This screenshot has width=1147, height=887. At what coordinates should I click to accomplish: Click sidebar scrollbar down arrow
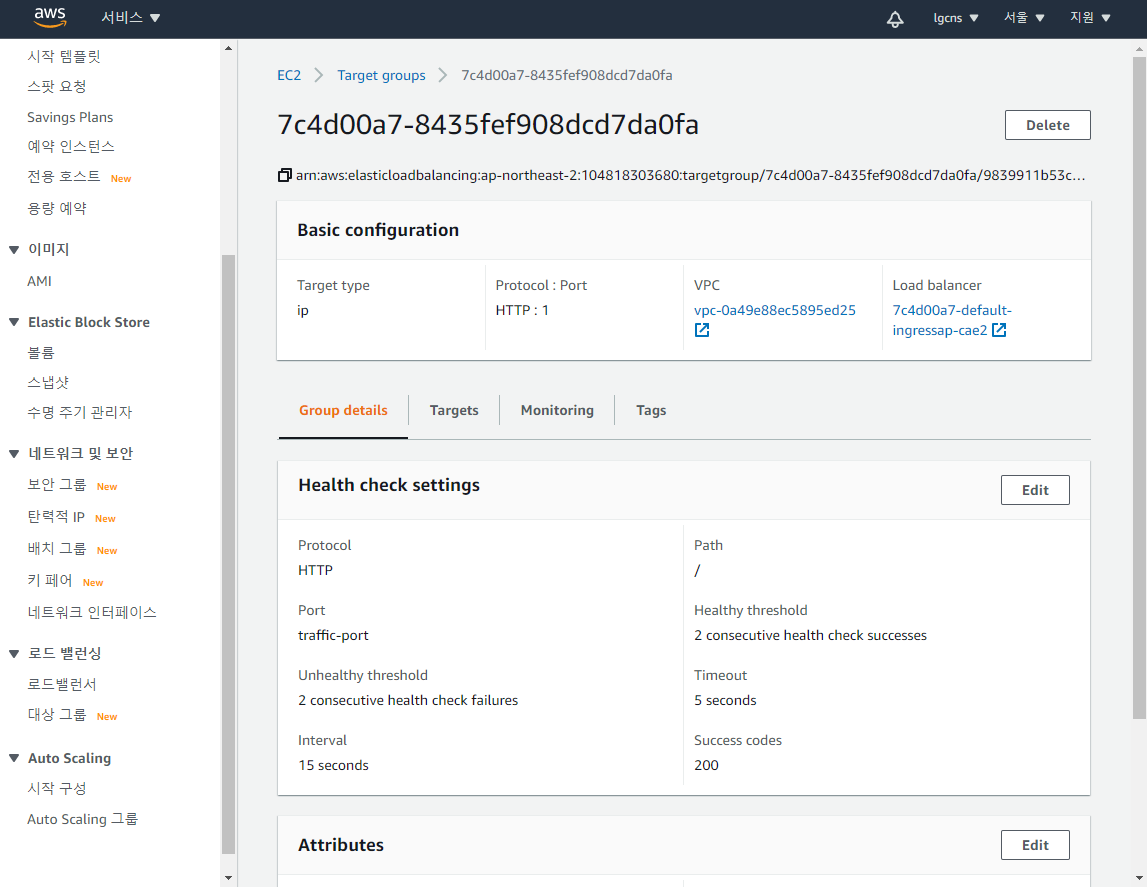(x=228, y=877)
